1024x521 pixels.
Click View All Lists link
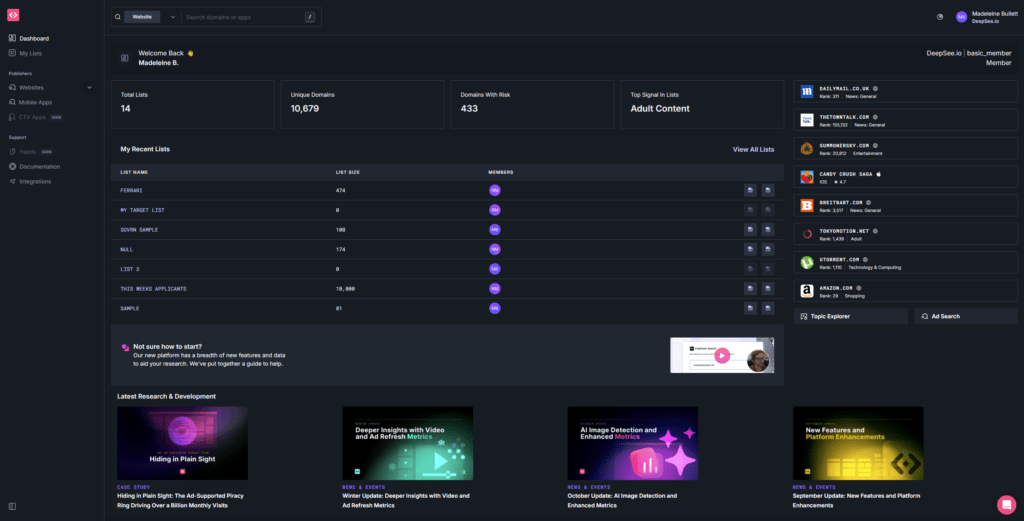(753, 150)
